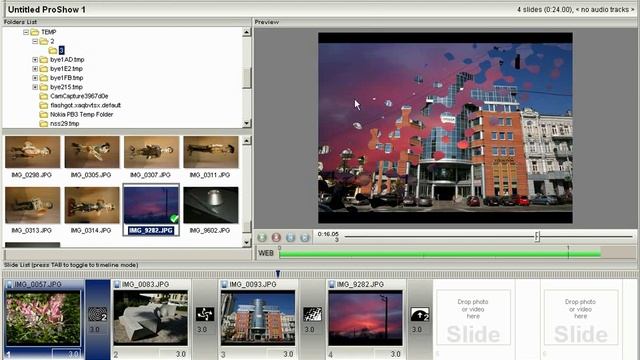Expand the bye1AD.tmp folder
This screenshot has width=640, height=360.
coord(35,60)
